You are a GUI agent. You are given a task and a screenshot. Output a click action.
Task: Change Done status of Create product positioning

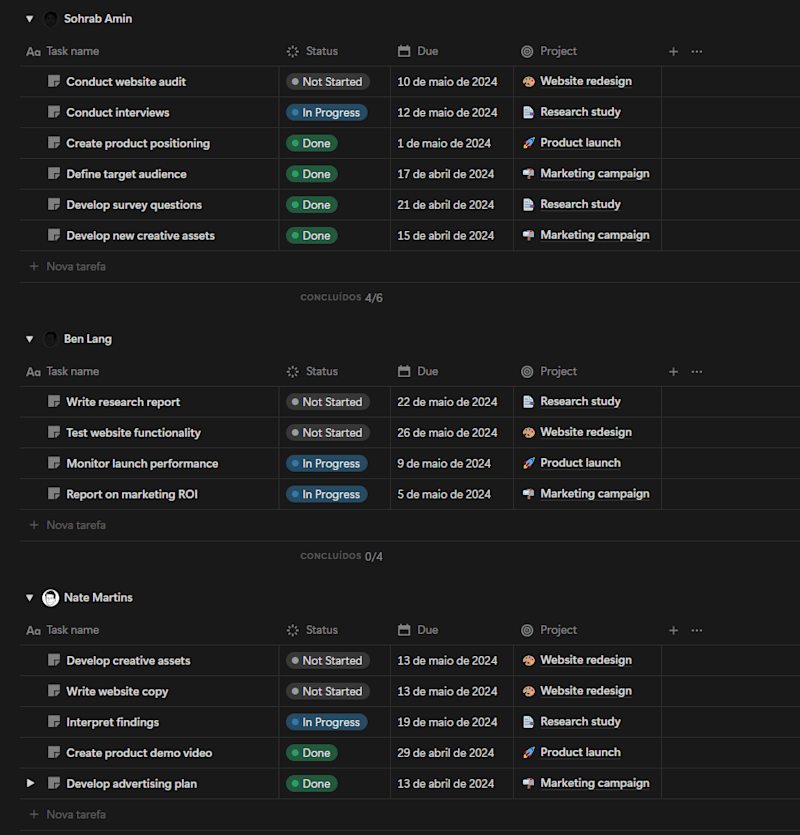tap(312, 143)
